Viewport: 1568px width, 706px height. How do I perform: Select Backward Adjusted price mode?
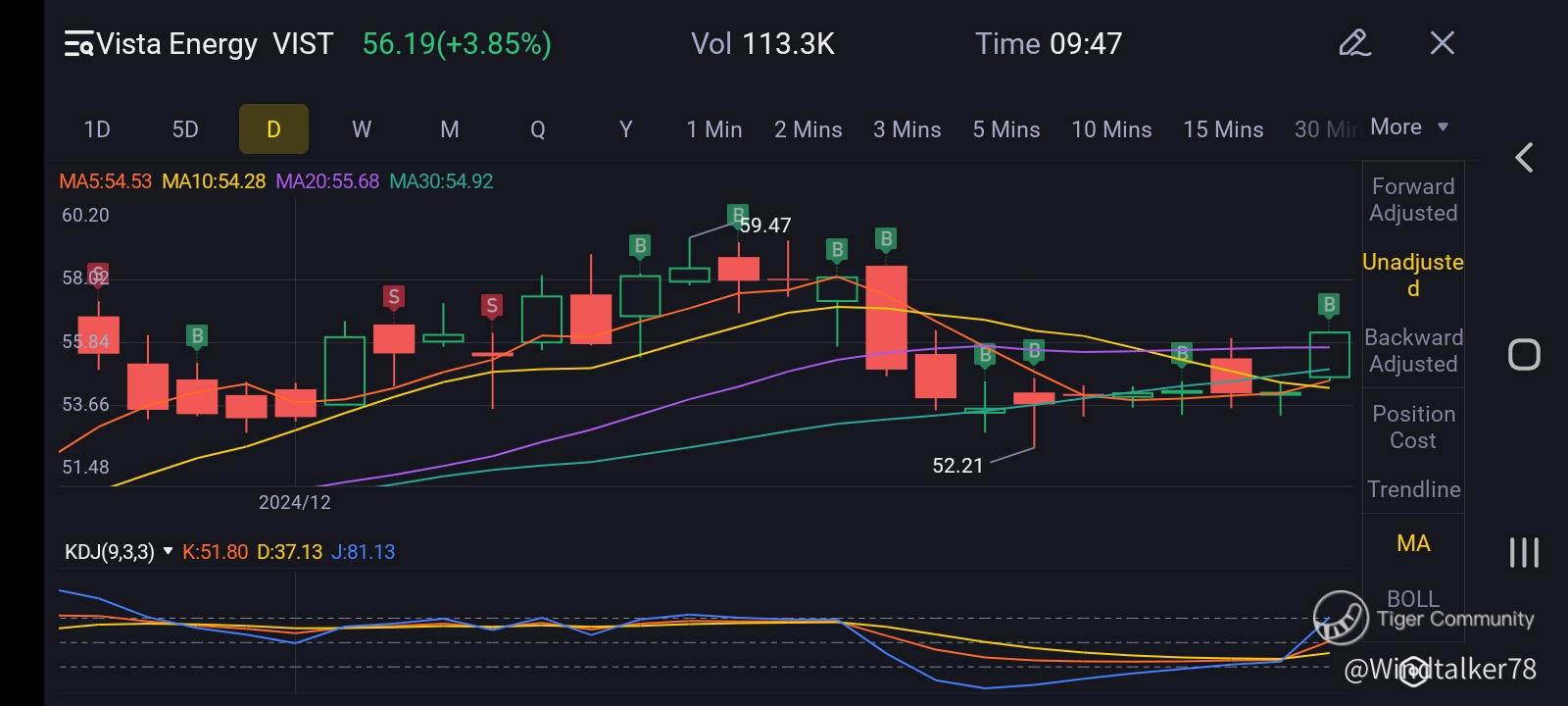1413,351
